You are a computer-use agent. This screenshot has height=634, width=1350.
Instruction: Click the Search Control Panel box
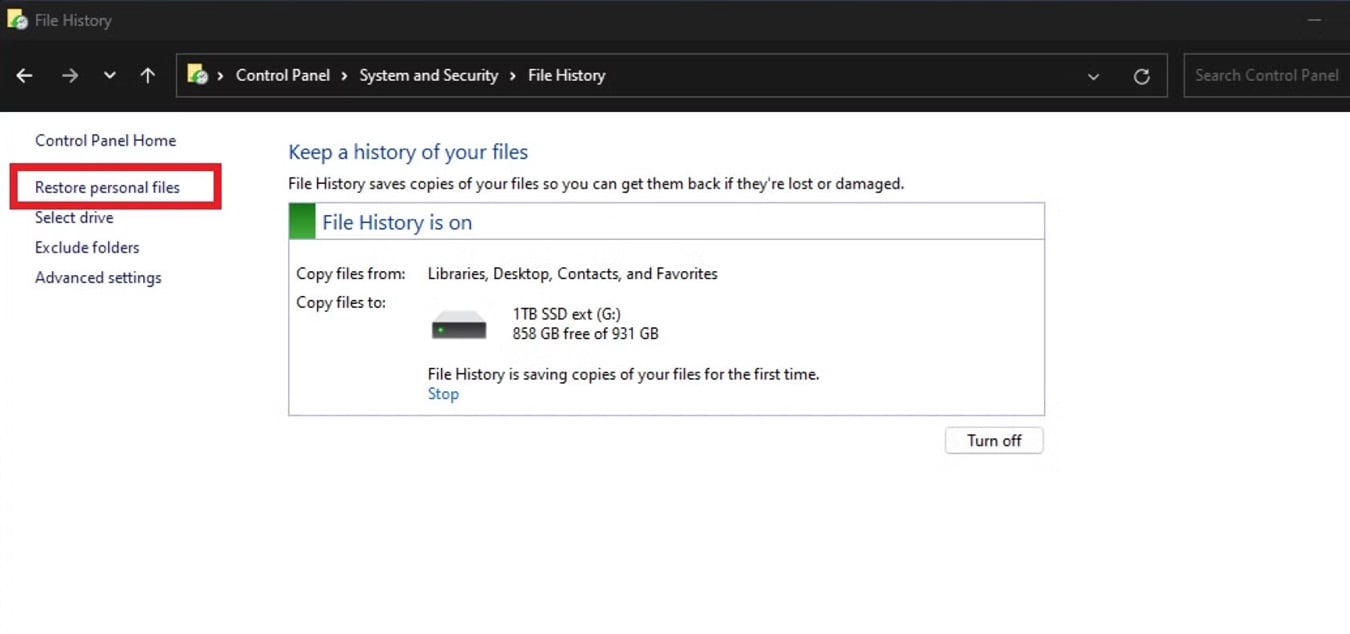tap(1267, 75)
